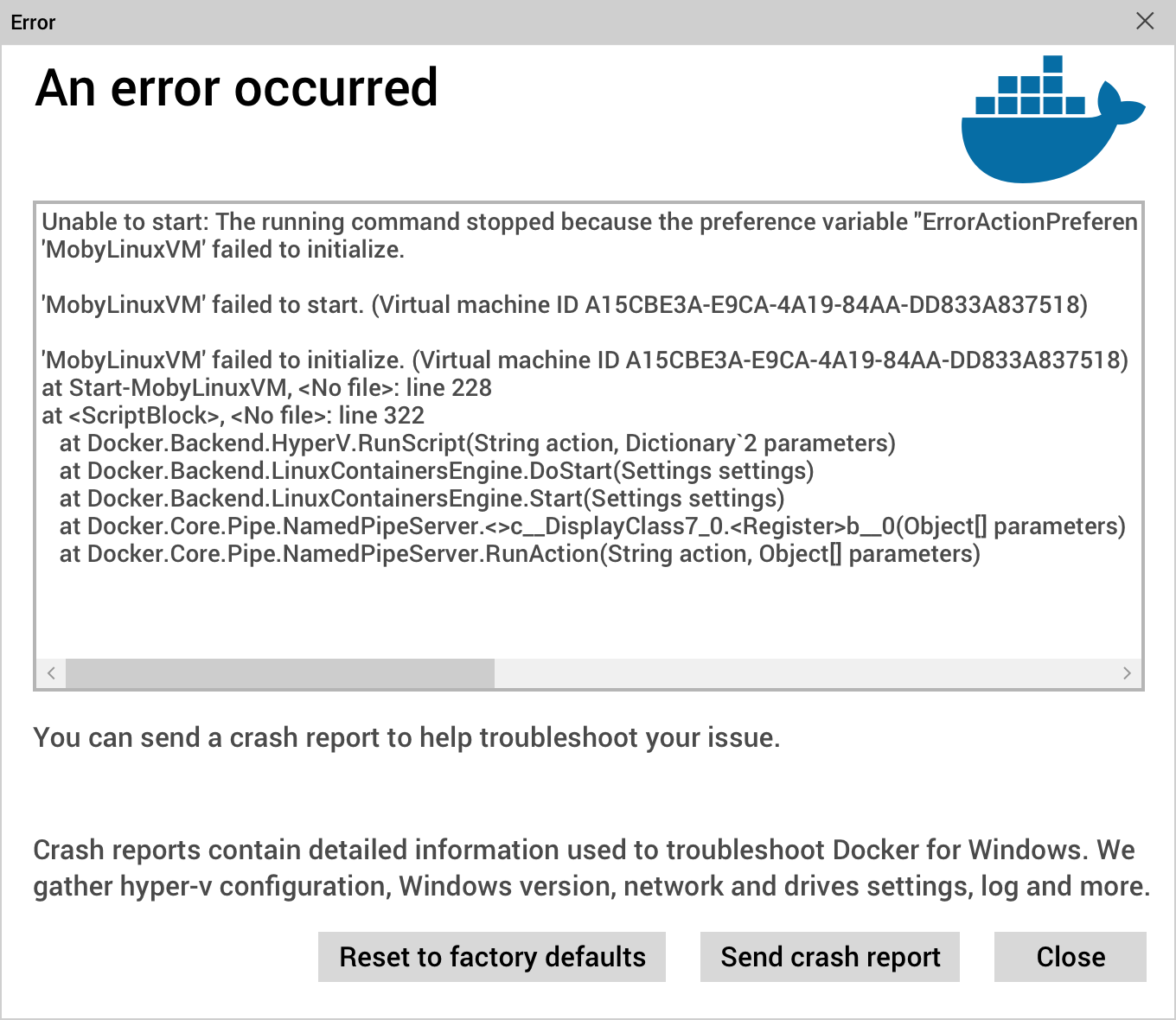
Task: Click the "NamedPipeServer.RunAction" stack trace line
Action: coord(520,554)
